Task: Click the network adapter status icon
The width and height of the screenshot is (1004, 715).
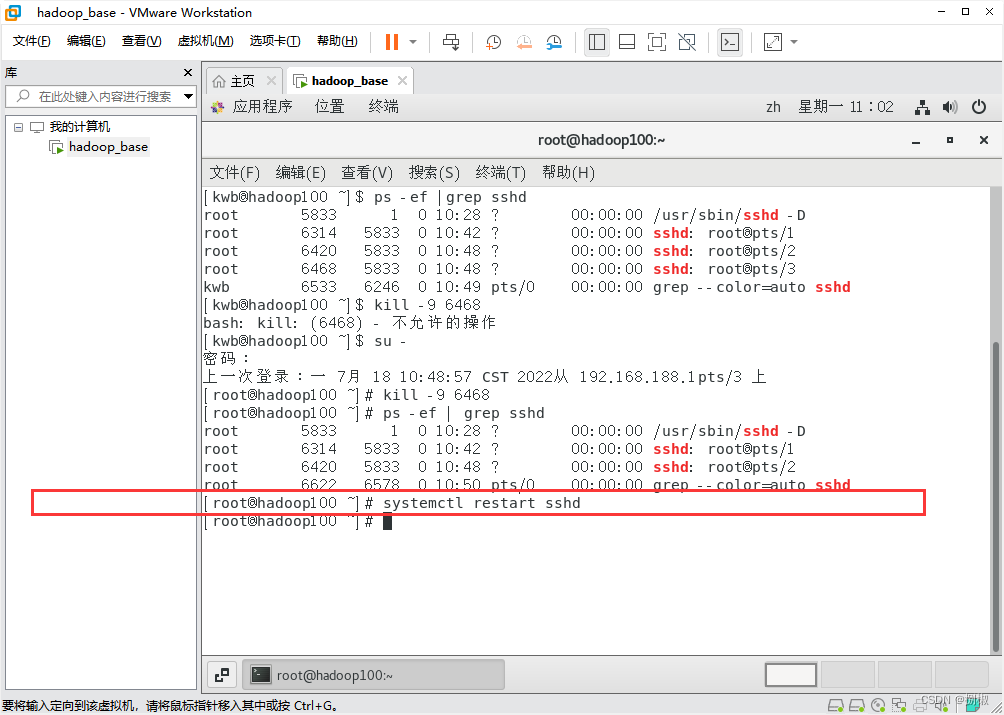Action: point(900,705)
